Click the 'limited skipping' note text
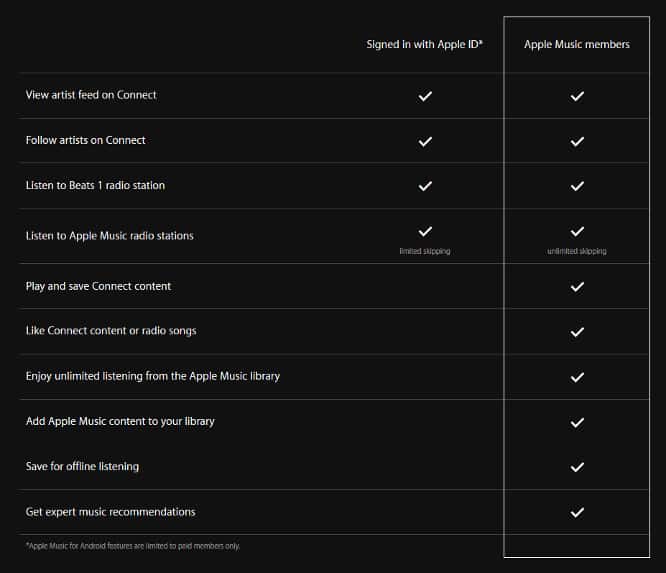 point(425,251)
